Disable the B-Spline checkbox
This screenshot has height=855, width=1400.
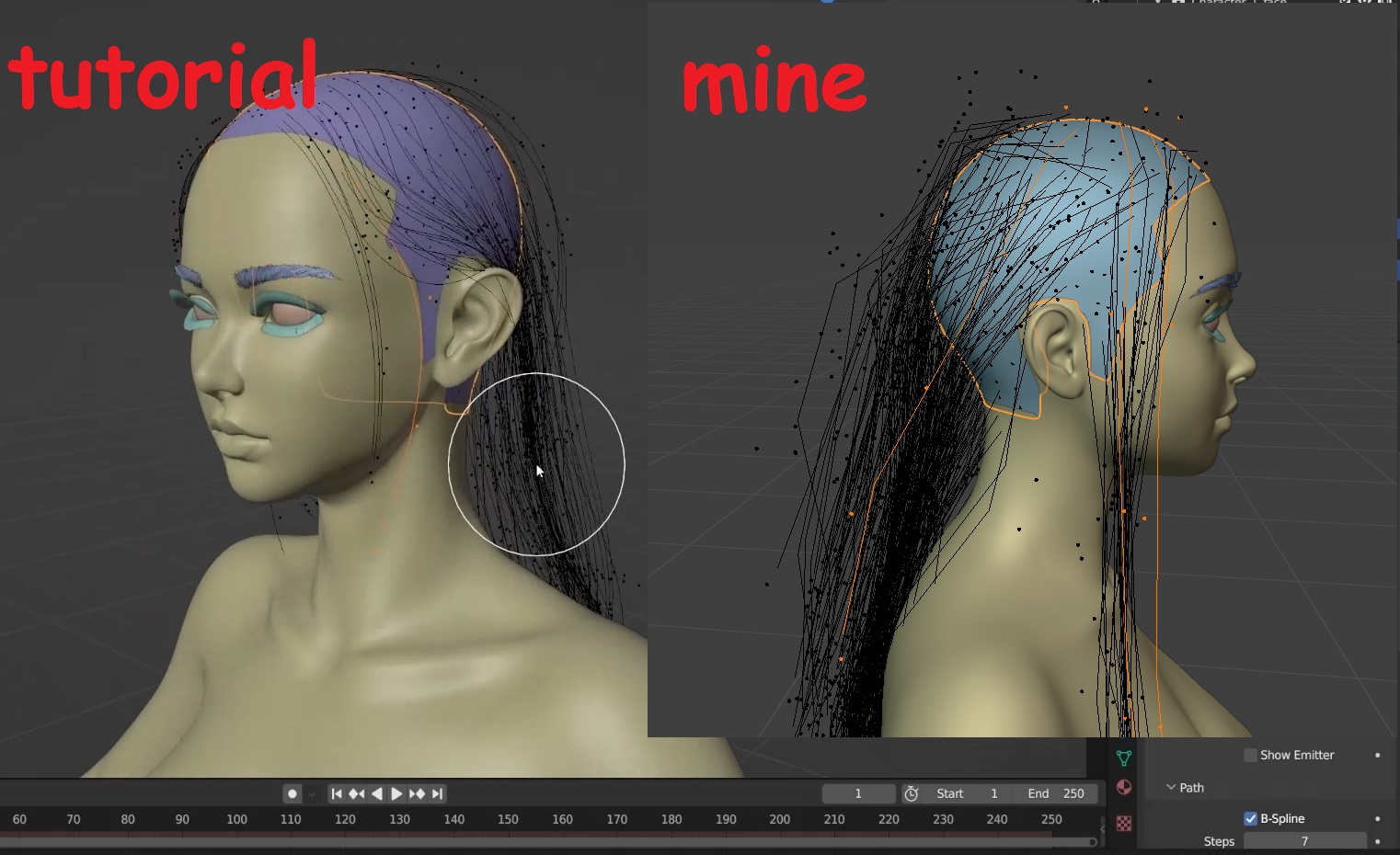point(1250,818)
